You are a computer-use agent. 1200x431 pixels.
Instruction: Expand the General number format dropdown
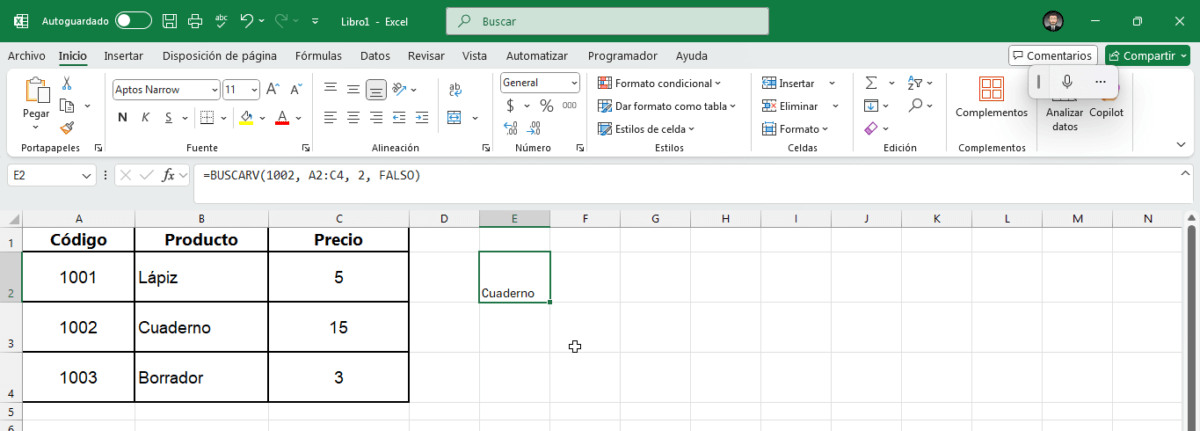click(540, 83)
